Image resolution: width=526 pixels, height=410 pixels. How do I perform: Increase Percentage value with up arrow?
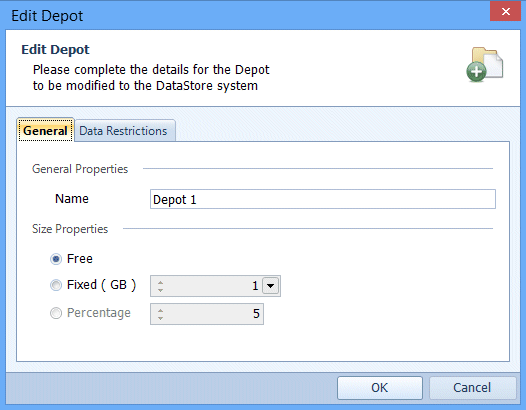click(x=160, y=310)
